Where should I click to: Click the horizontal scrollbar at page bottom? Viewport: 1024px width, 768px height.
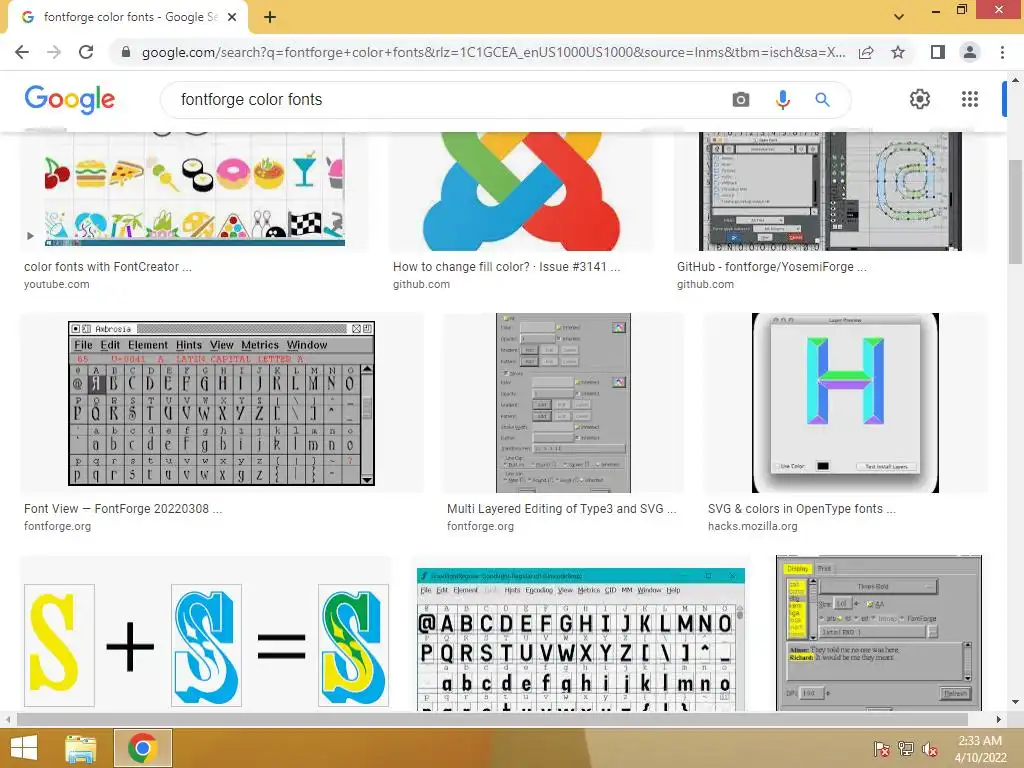point(492,719)
